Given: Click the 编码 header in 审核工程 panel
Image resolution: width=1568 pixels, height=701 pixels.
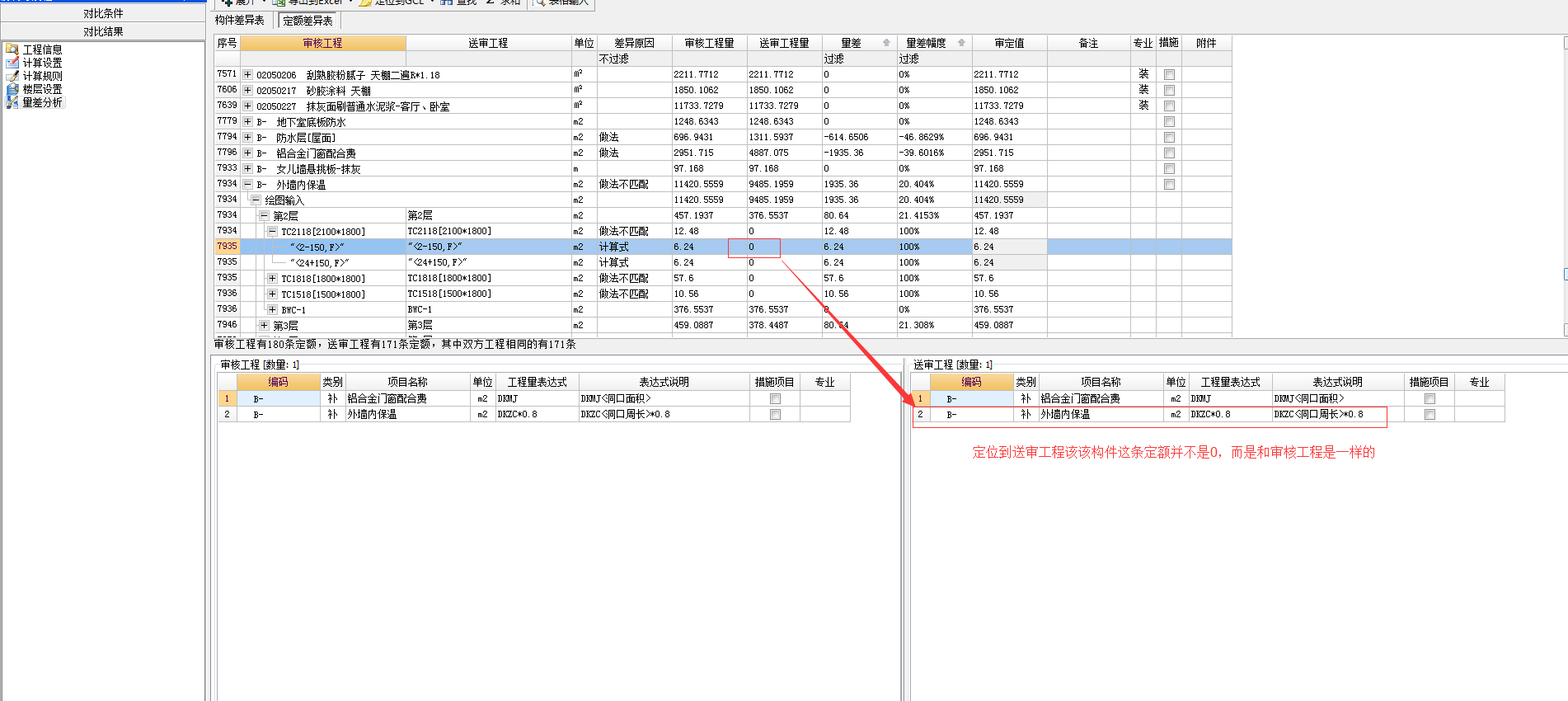Looking at the screenshot, I should (x=279, y=382).
